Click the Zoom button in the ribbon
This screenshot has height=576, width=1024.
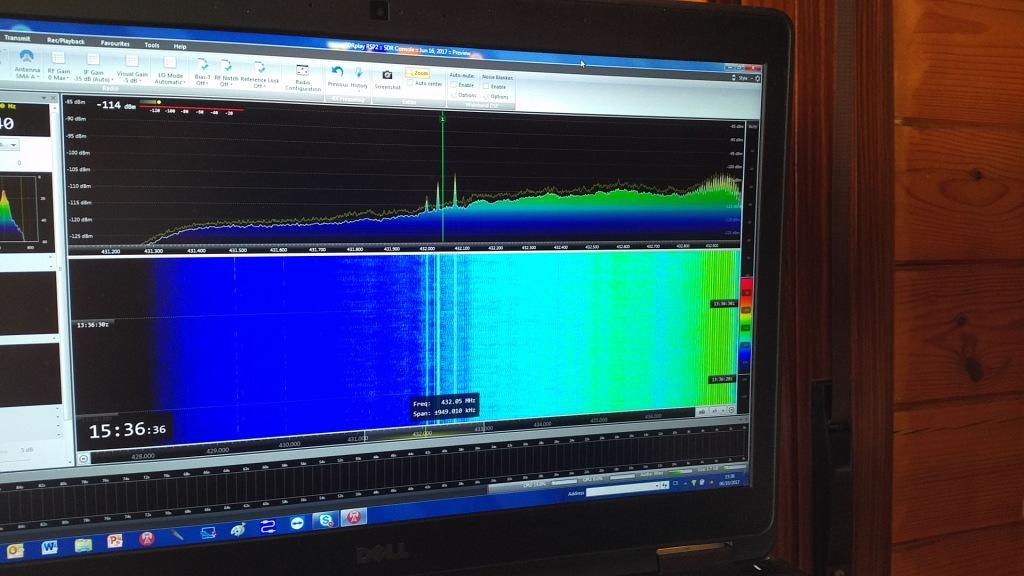coord(418,73)
